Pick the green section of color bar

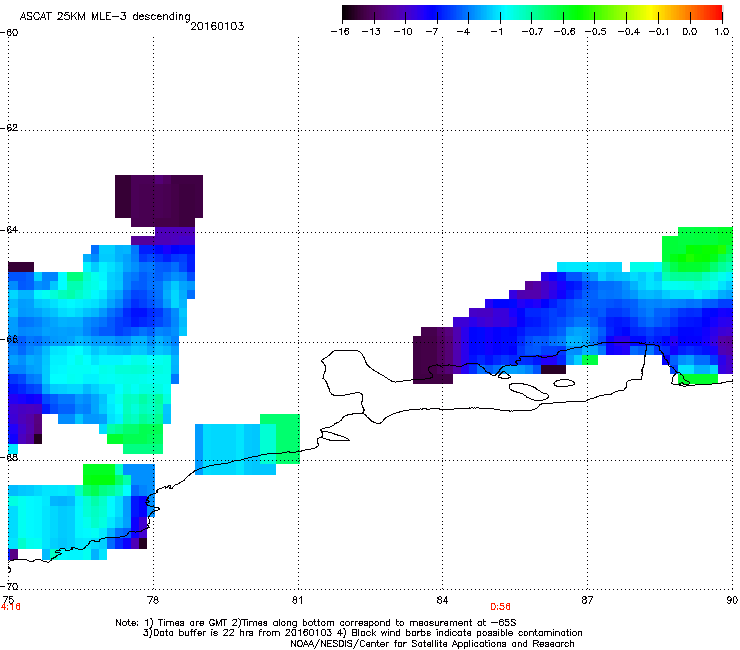[580, 13]
